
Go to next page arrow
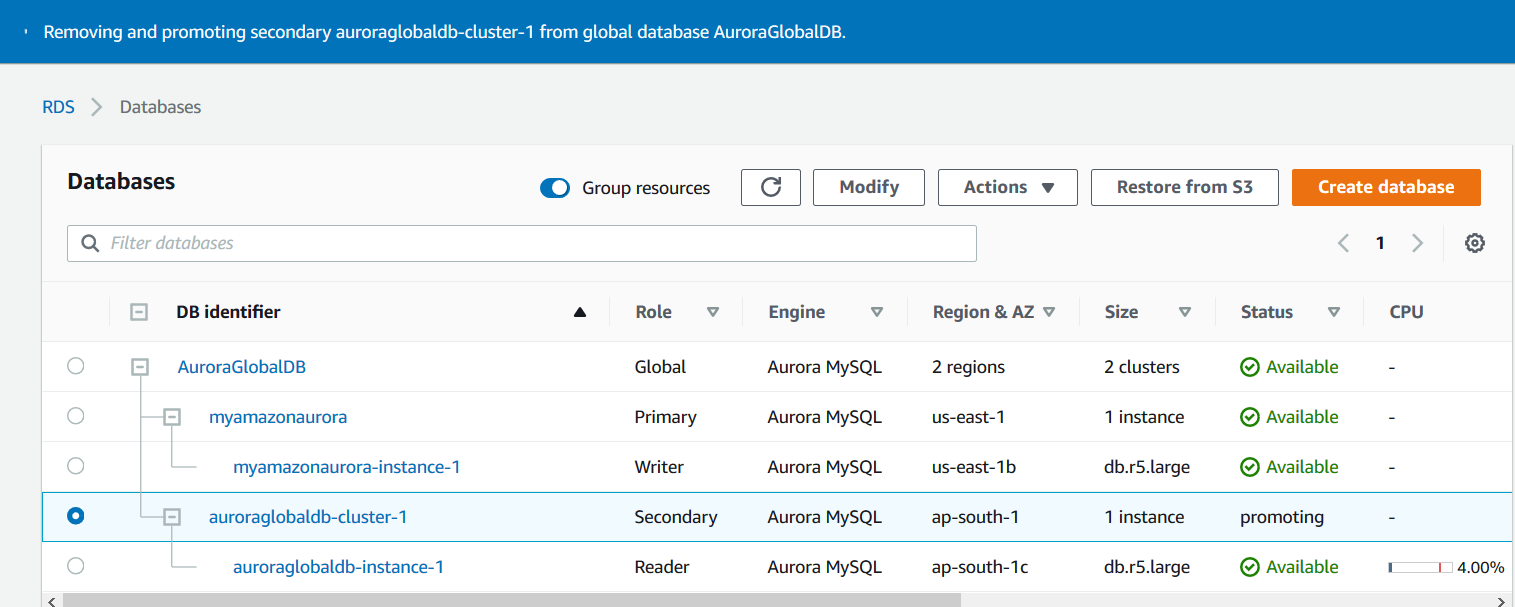[x=1417, y=243]
